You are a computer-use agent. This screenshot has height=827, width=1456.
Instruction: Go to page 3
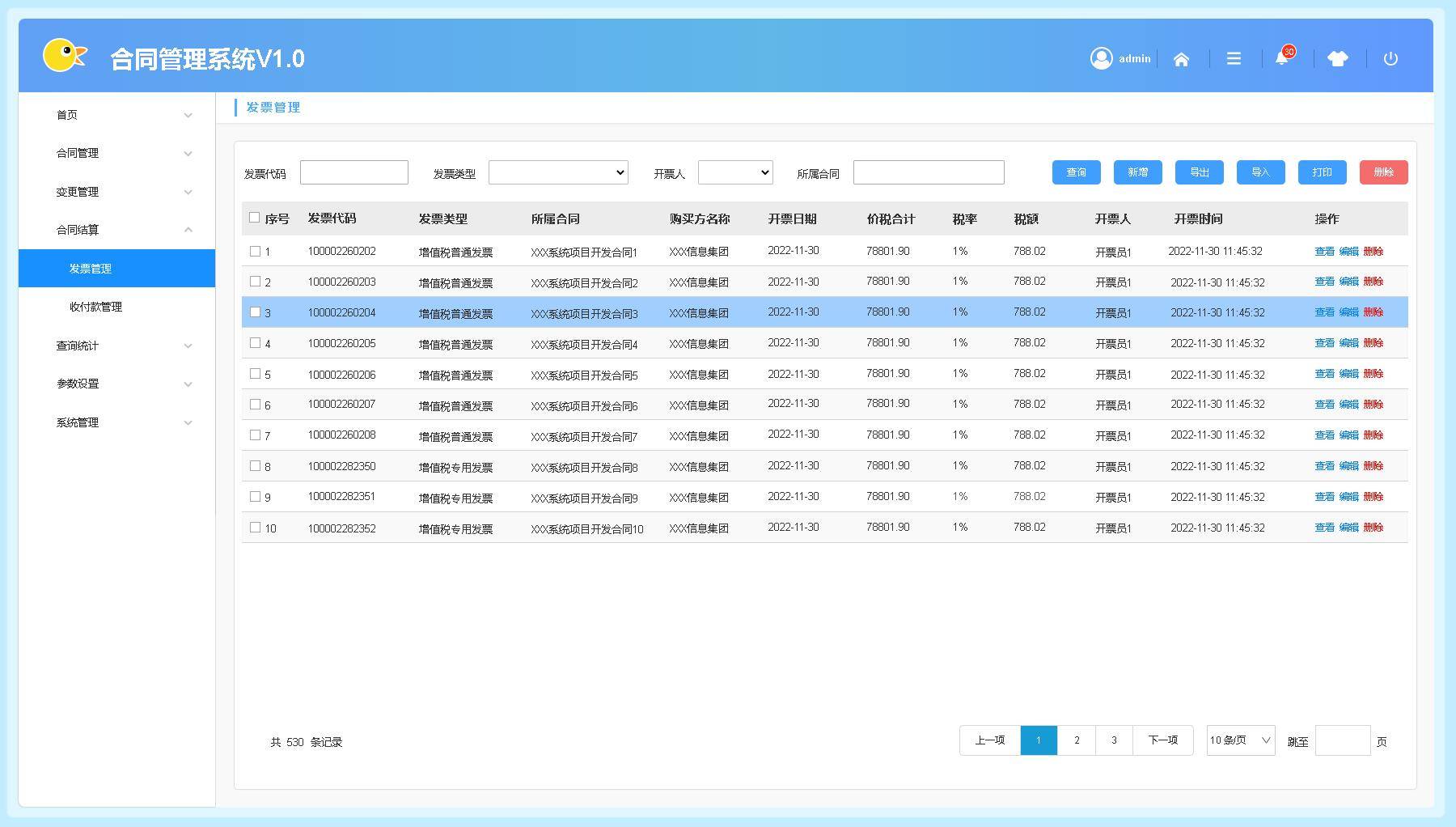[1114, 740]
